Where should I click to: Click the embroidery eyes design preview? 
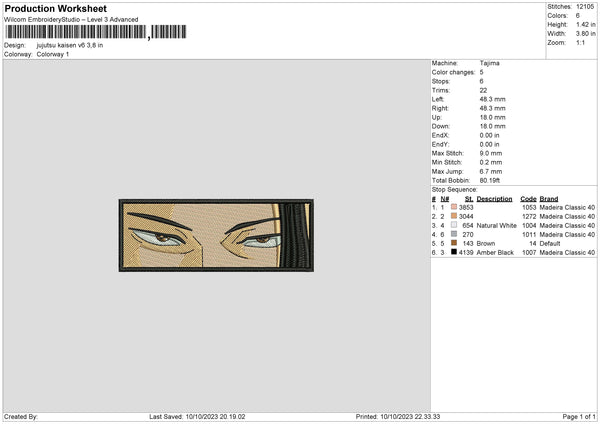pos(216,235)
